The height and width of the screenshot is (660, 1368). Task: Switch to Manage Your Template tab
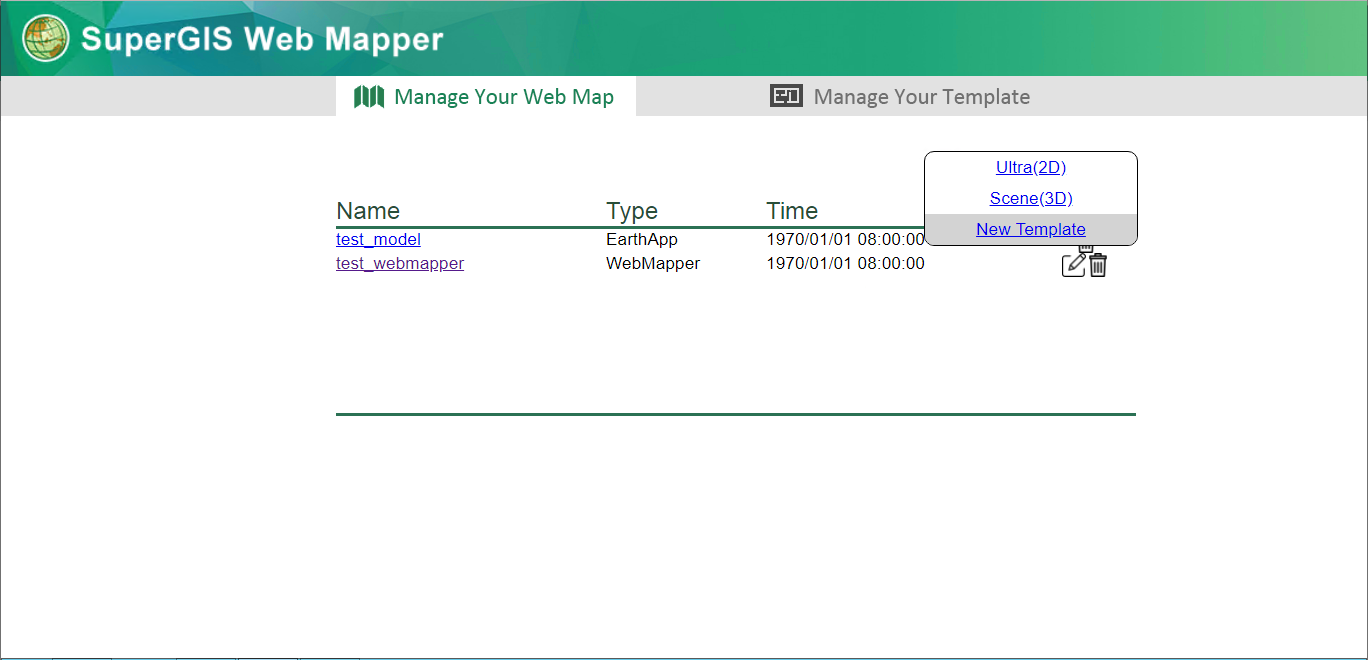[900, 97]
